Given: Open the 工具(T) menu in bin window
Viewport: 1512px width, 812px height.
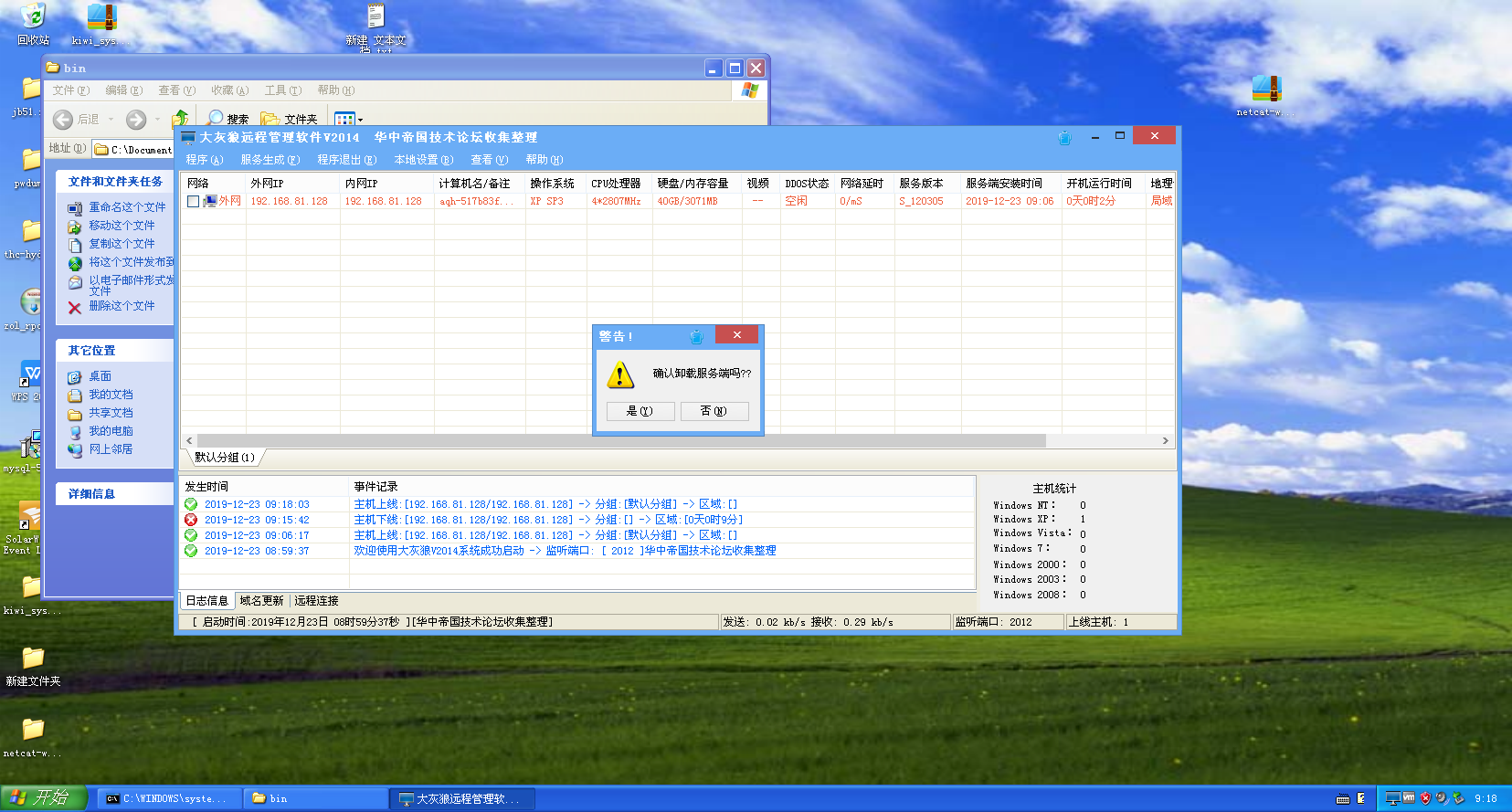Looking at the screenshot, I should click(x=283, y=90).
